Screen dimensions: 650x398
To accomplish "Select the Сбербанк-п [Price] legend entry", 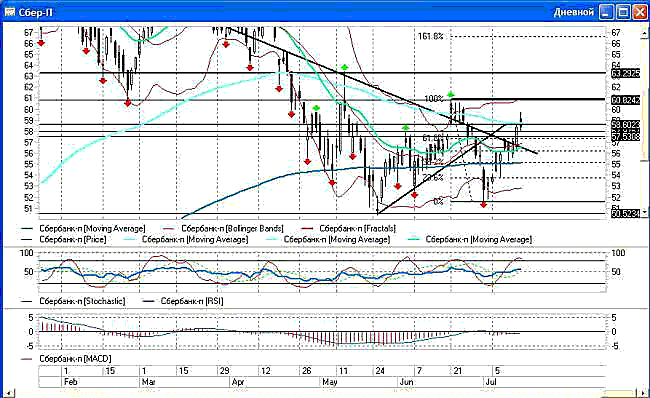I will tap(73, 239).
